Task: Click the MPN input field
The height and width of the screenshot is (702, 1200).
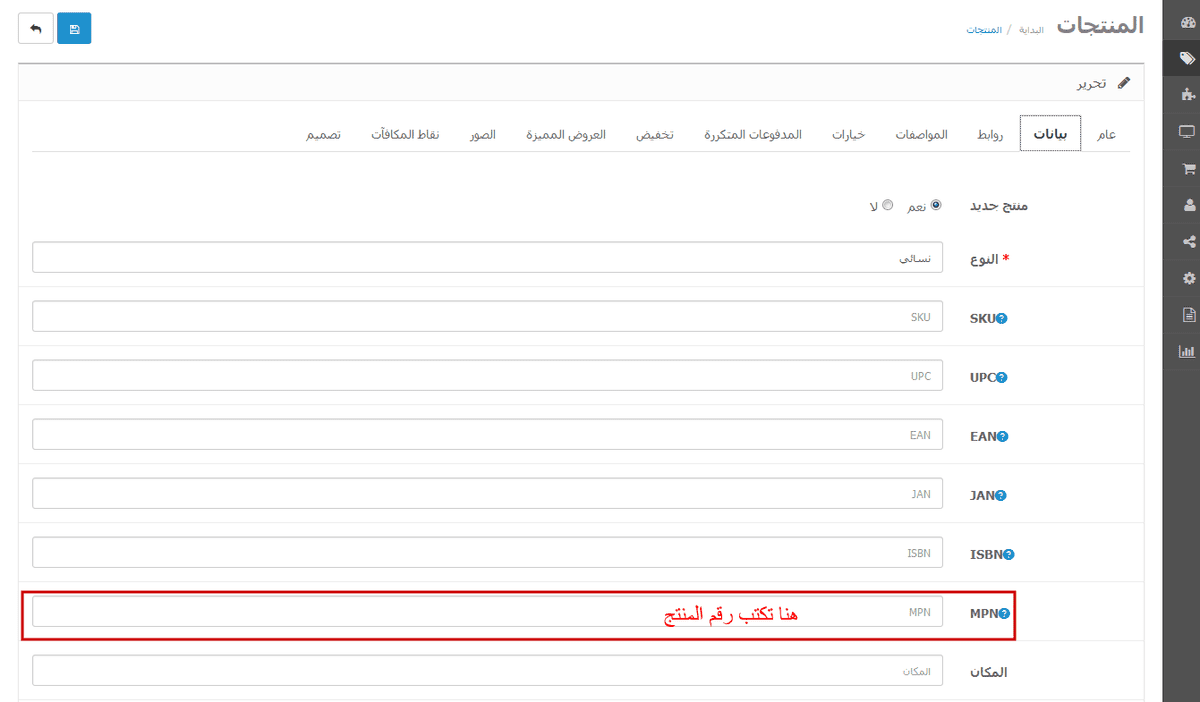Action: click(x=487, y=612)
